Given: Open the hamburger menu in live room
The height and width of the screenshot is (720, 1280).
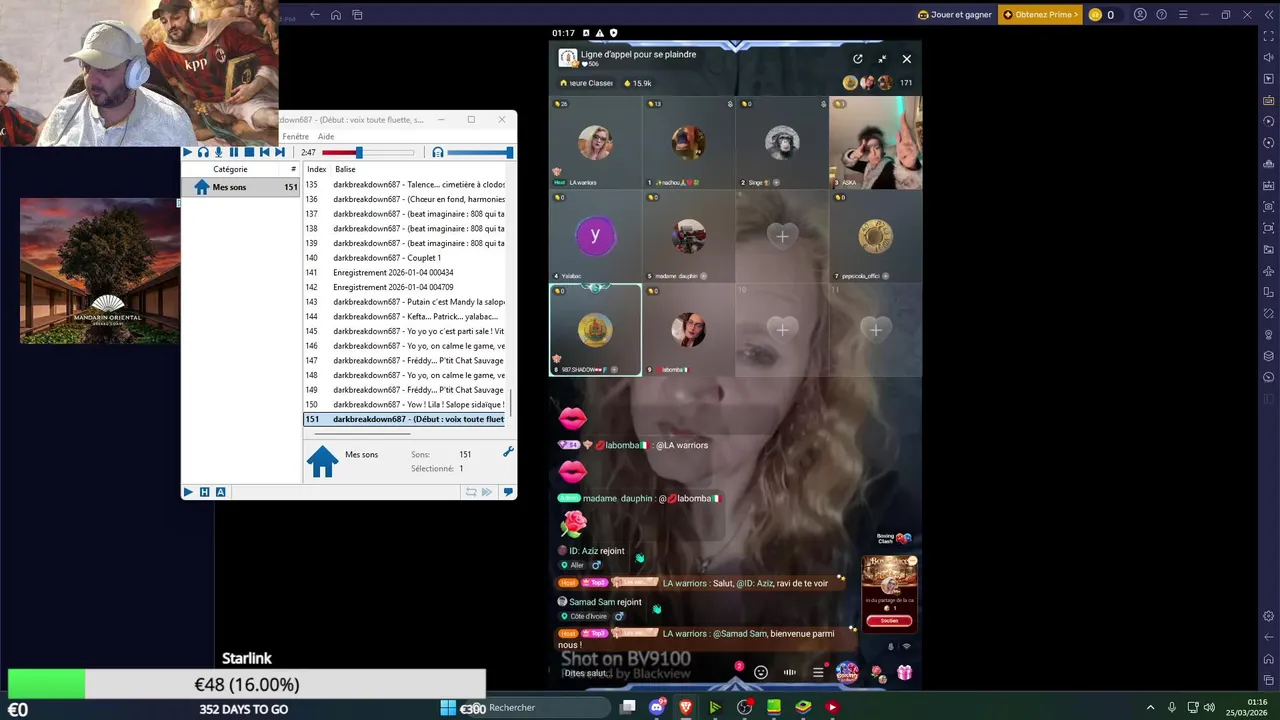Looking at the screenshot, I should coord(818,672).
